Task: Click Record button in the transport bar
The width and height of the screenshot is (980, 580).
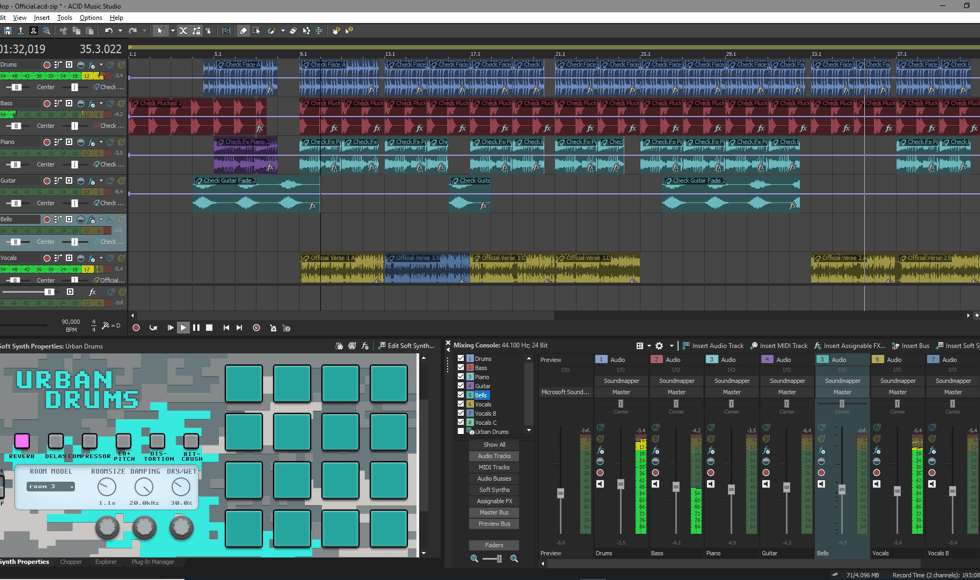Action: [x=136, y=328]
